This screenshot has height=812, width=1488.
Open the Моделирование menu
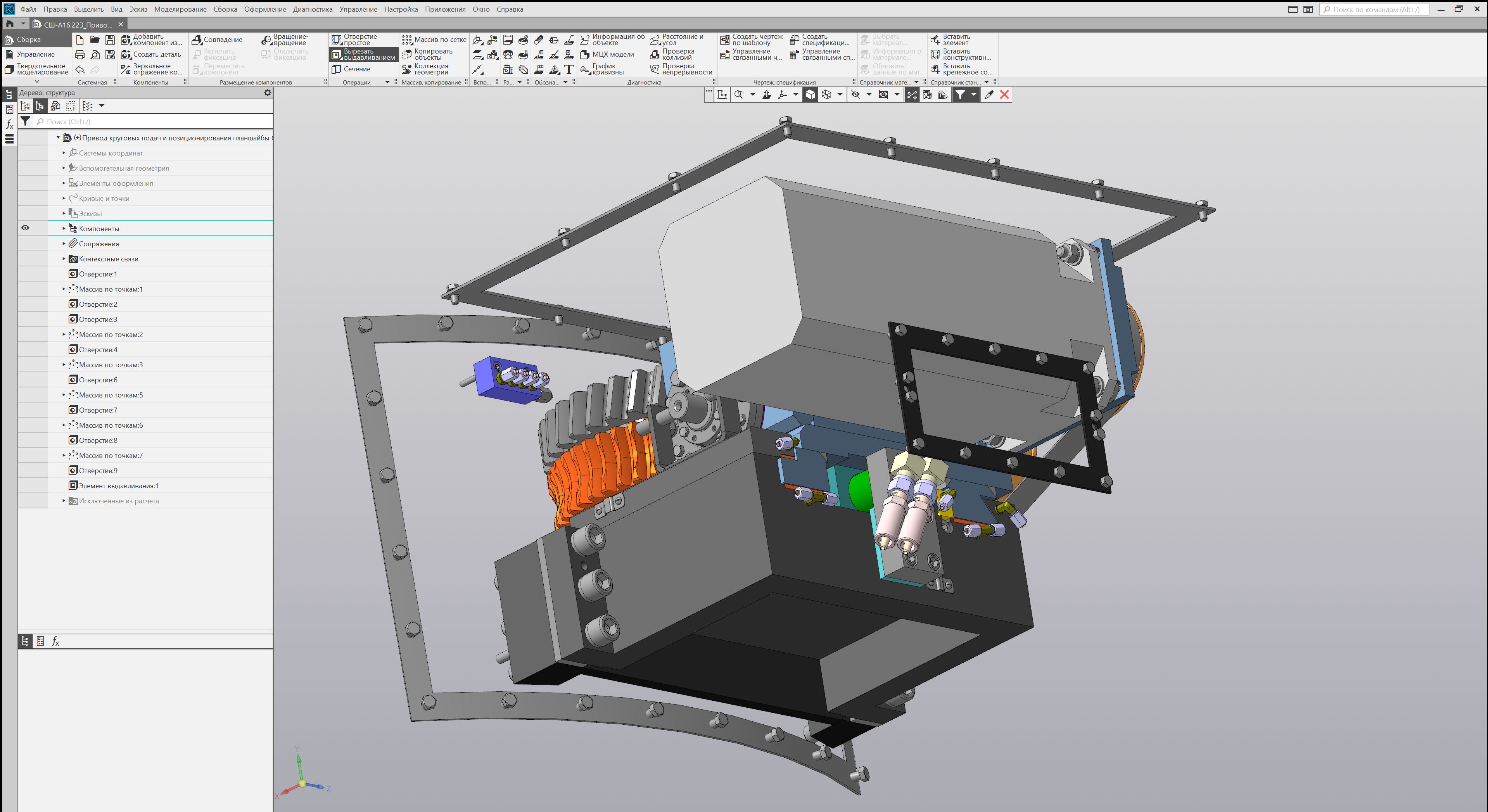click(180, 9)
